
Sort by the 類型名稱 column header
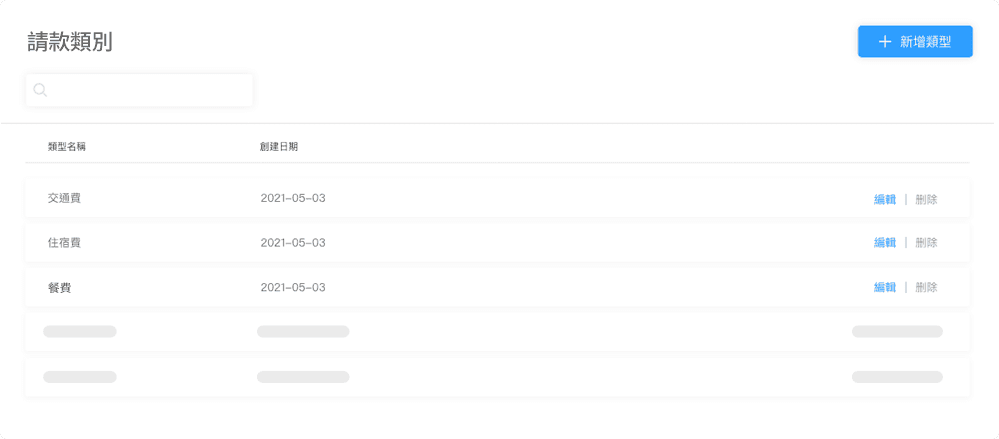[67, 147]
